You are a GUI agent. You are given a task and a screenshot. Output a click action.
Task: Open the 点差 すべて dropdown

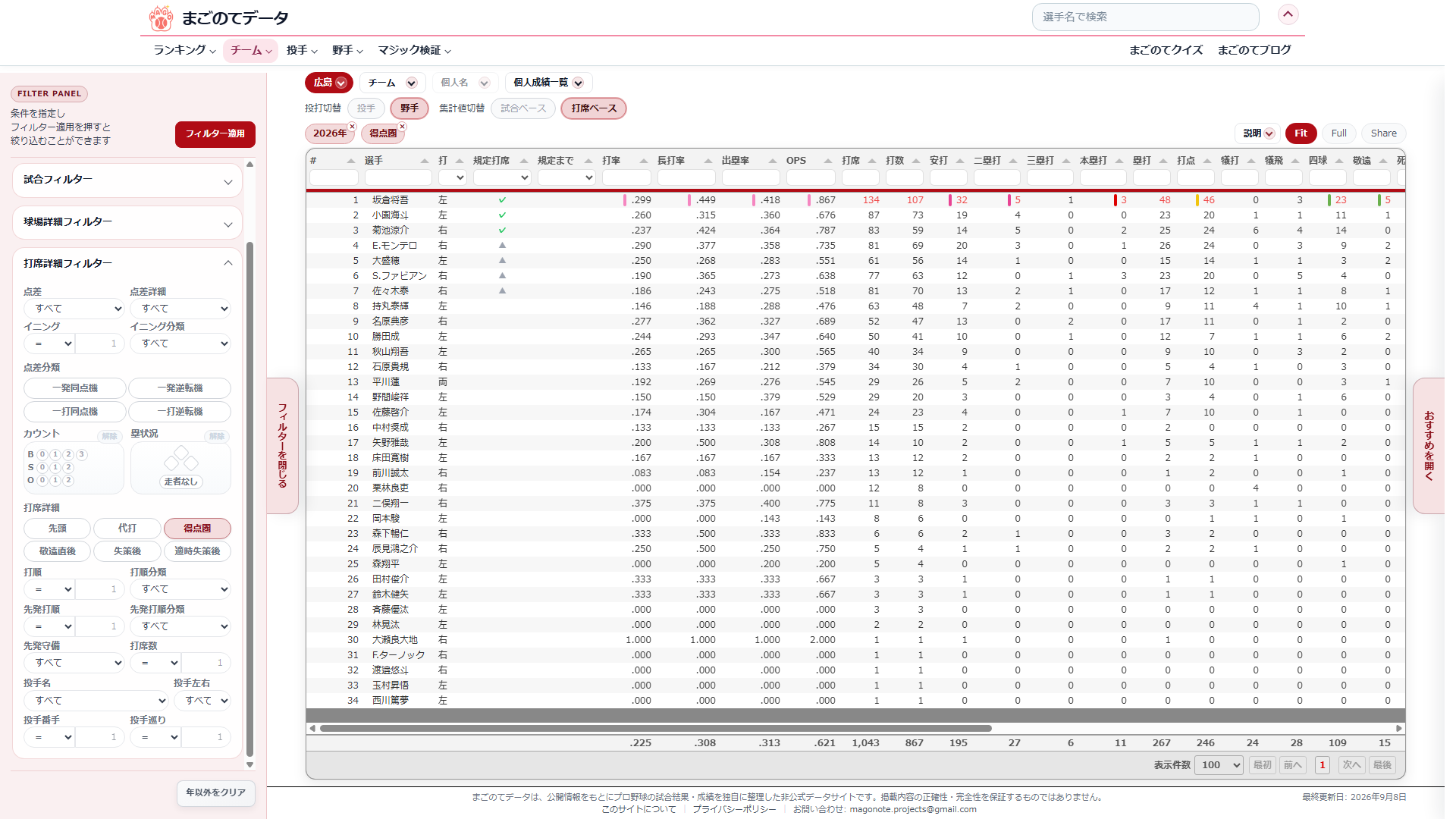74,309
